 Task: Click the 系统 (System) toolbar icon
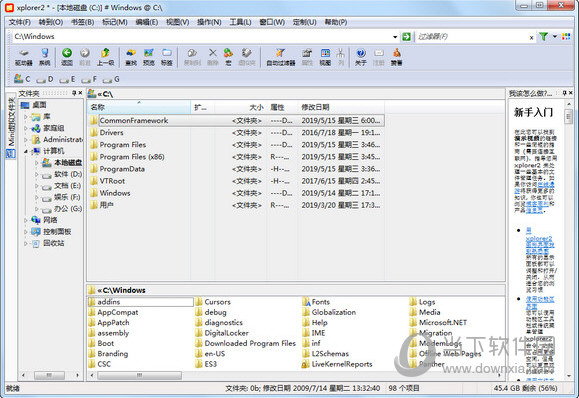45,57
